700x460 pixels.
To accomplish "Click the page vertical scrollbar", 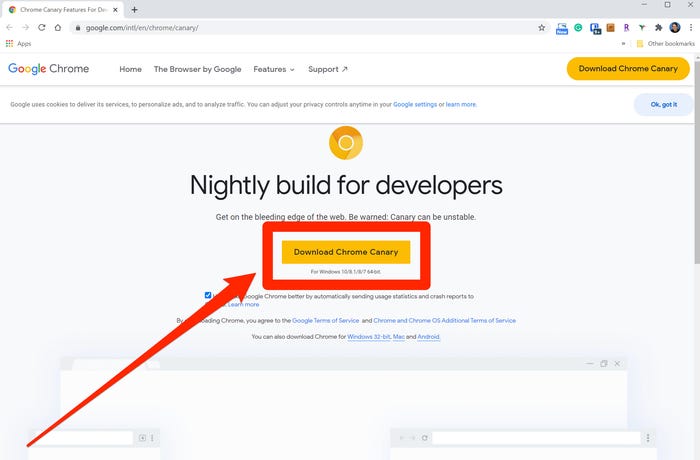I will [697, 161].
